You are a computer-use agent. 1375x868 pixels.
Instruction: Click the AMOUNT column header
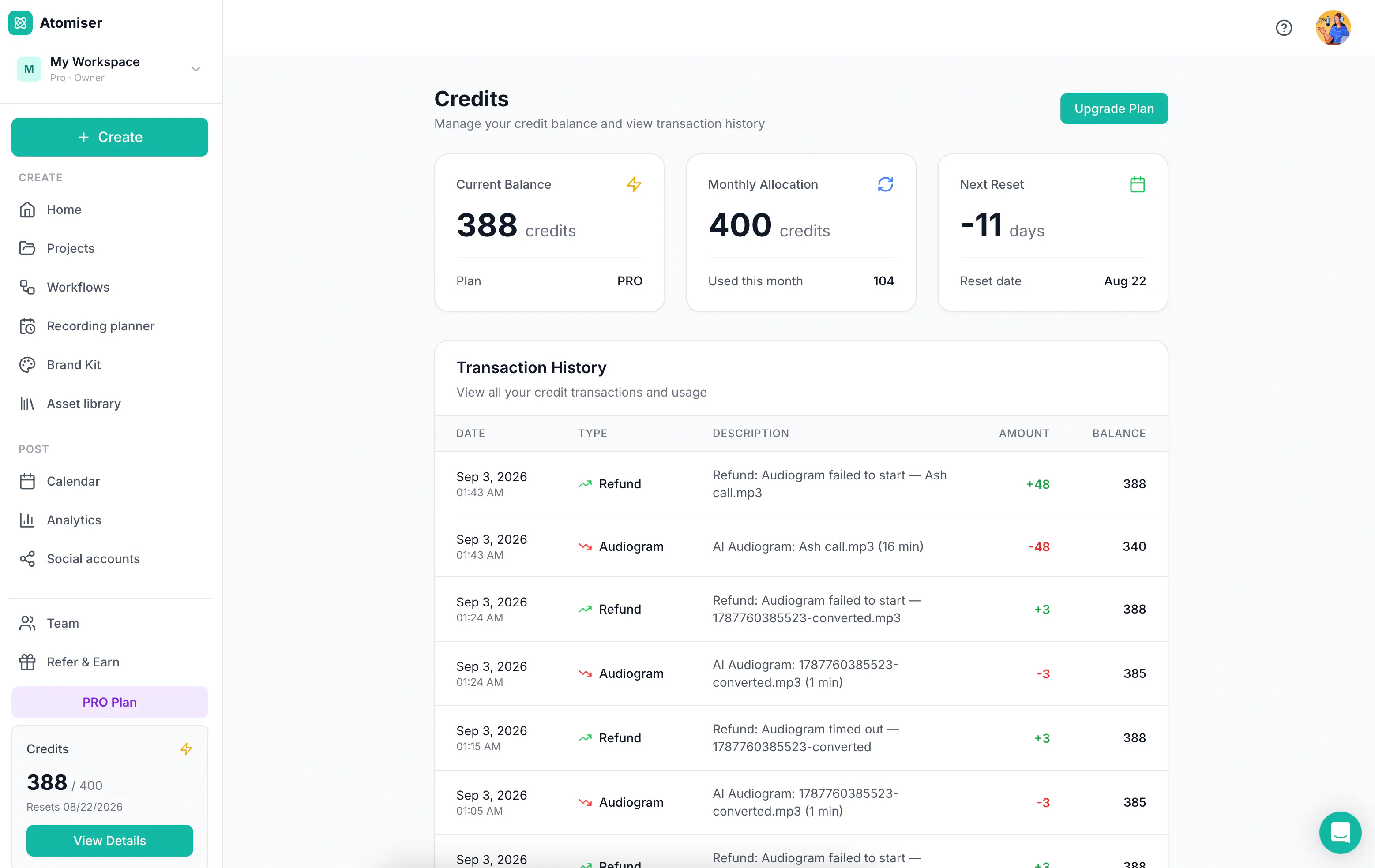point(1024,434)
